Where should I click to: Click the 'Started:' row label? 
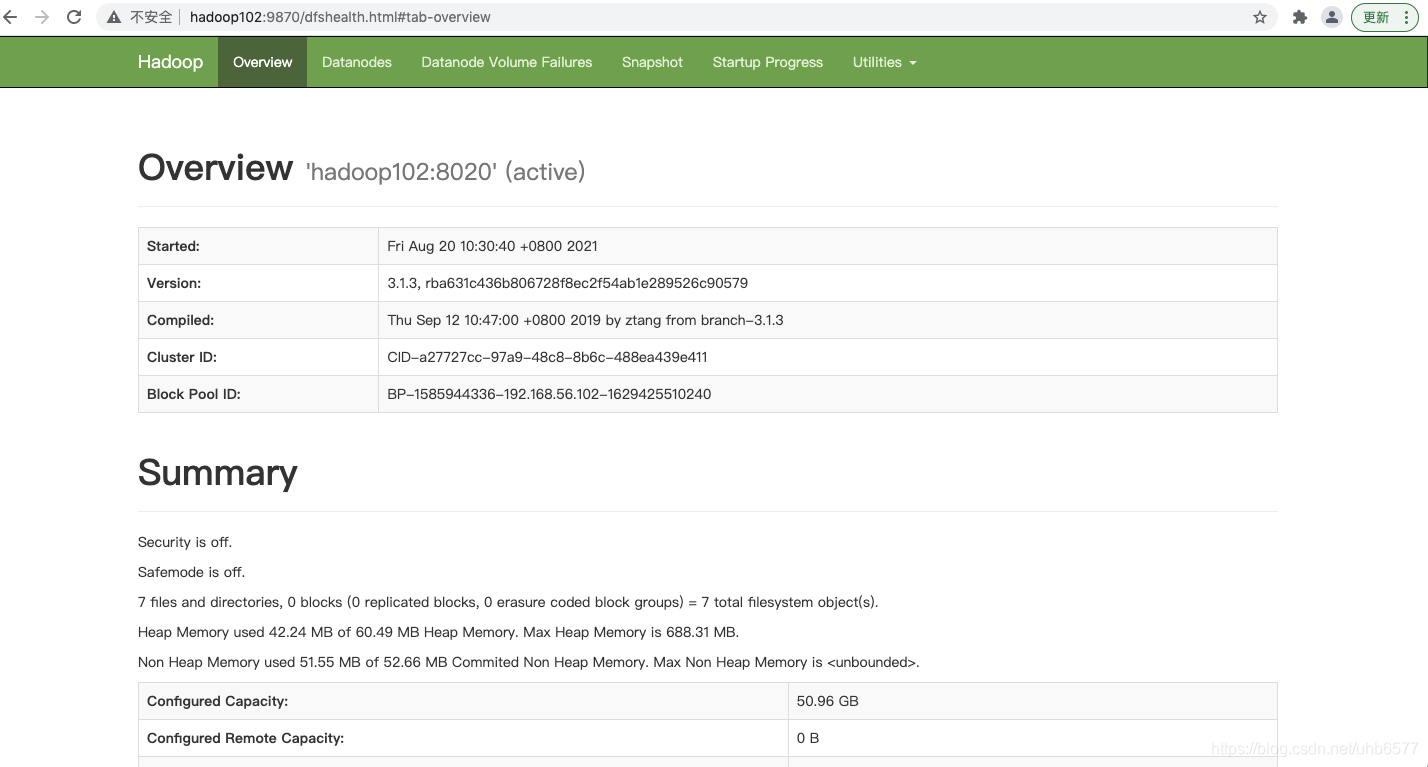(x=173, y=246)
